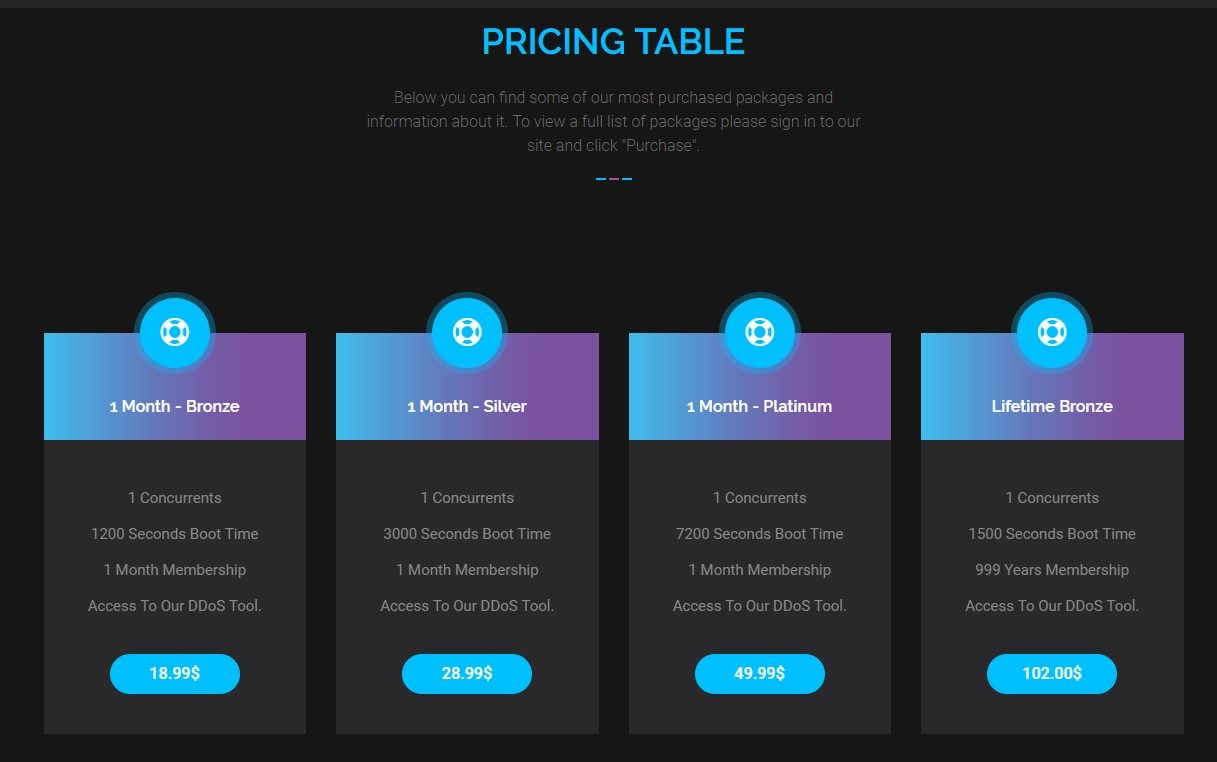Choose the 28.99$ price button
1217x762 pixels.
tap(467, 674)
